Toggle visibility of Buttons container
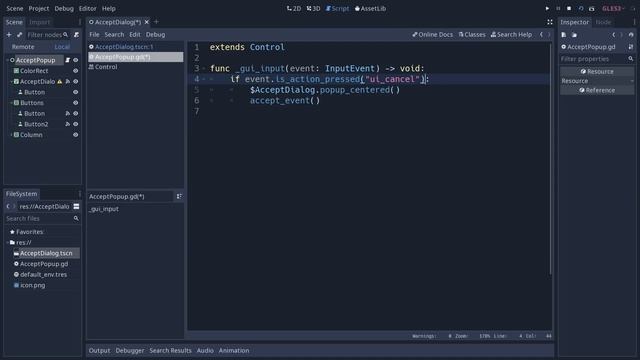 pyautogui.click(x=76, y=103)
